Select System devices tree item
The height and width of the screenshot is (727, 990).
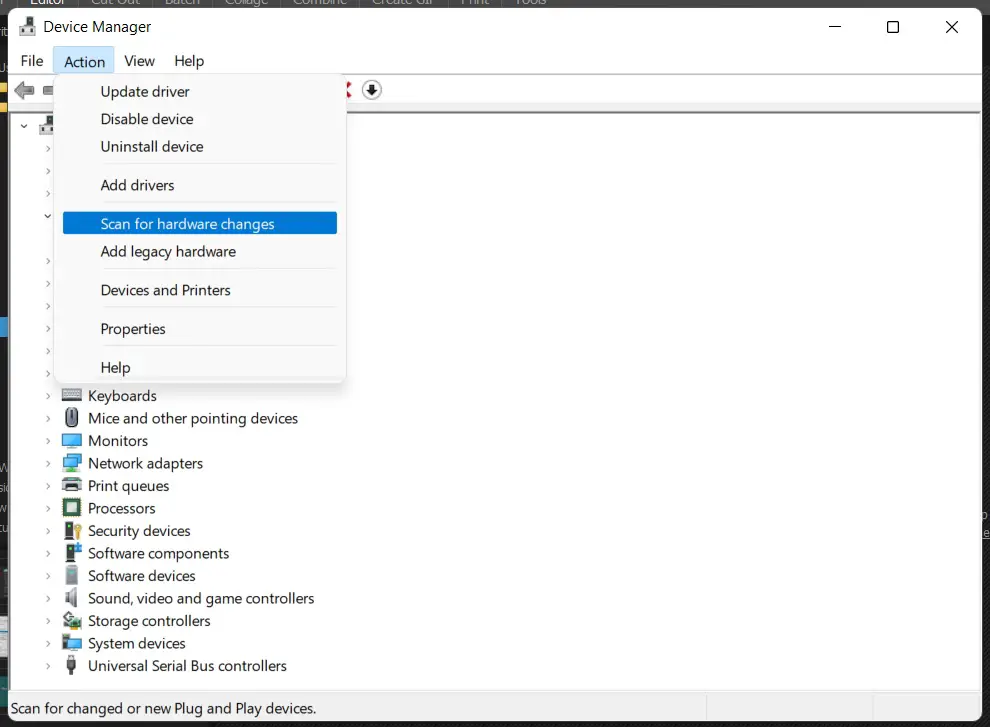point(136,643)
